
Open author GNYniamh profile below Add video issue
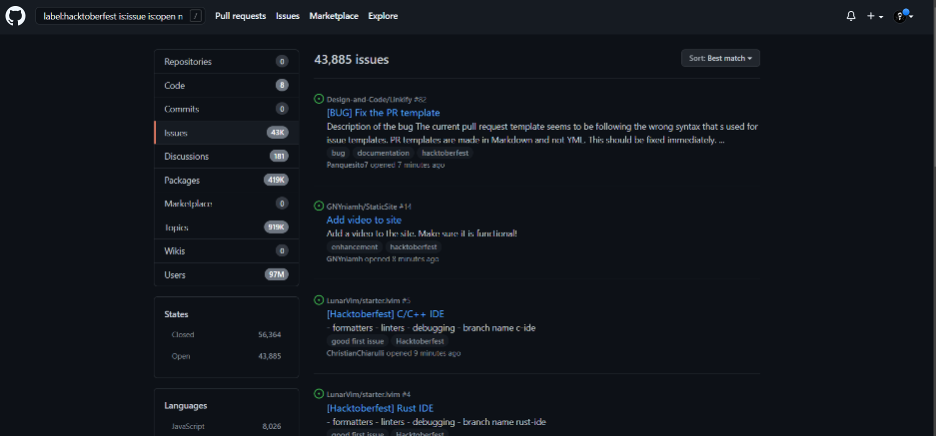(344, 259)
